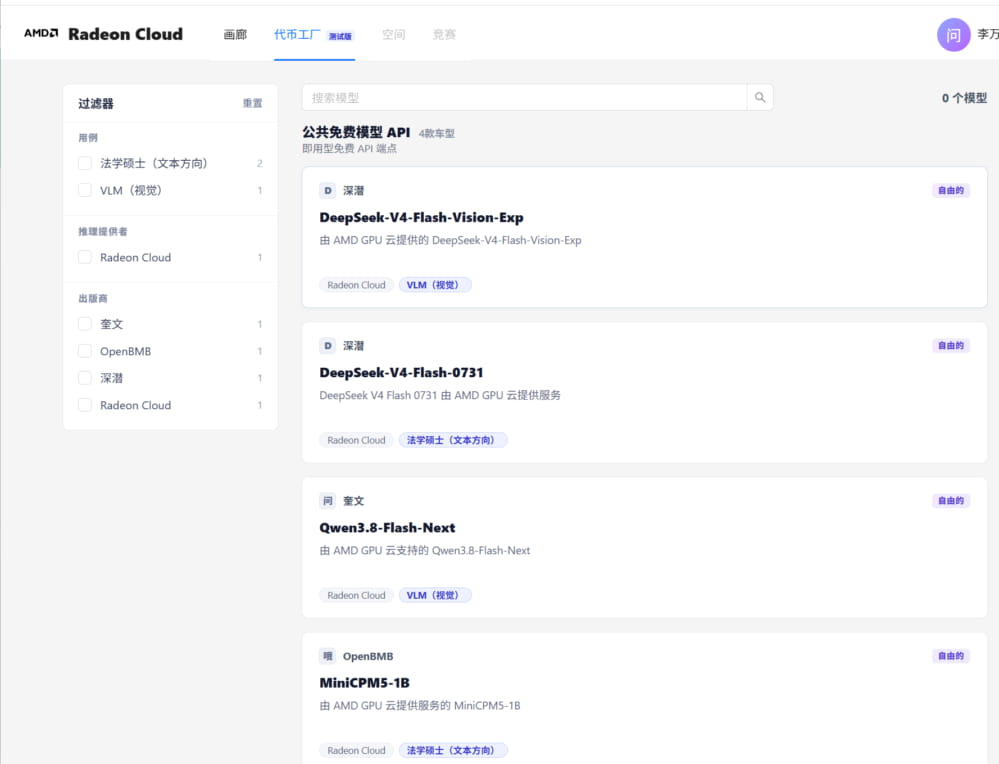Click 自由的 badge on DeepSeek-V4-Flash-Vision-Exp card
The width and height of the screenshot is (999, 764).
coord(951,190)
